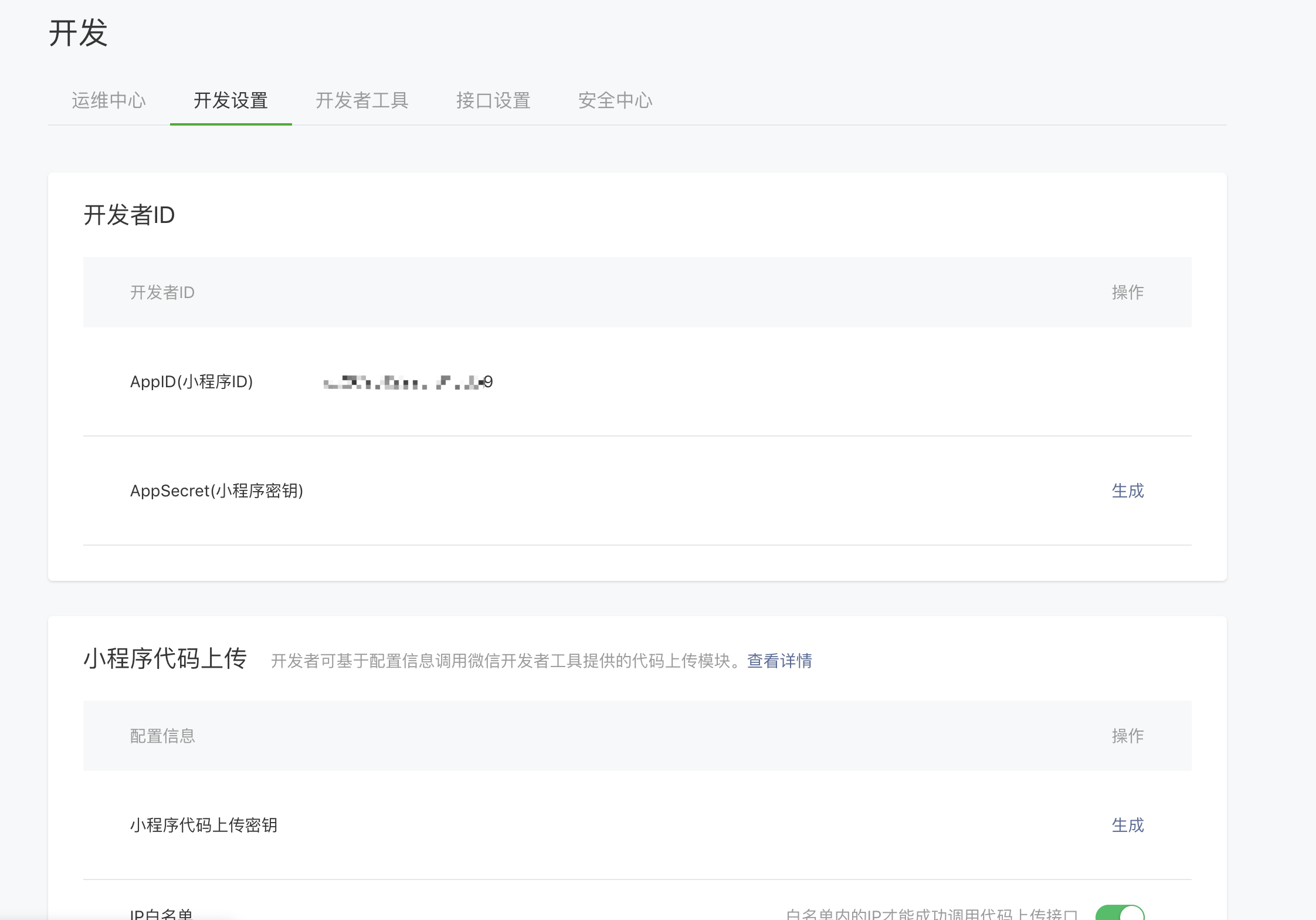
Task: Switch to the 运维中心 tab
Action: [108, 100]
